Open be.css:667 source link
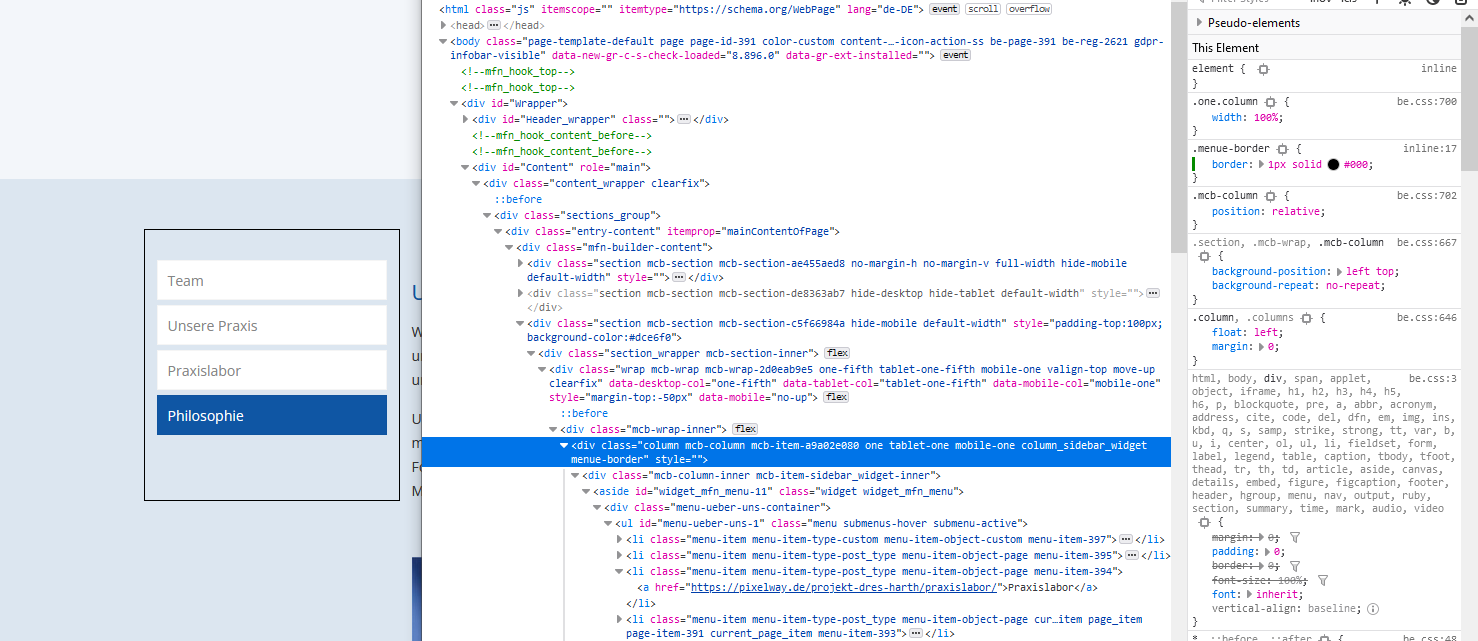1478x641 pixels. pyautogui.click(x=1427, y=243)
